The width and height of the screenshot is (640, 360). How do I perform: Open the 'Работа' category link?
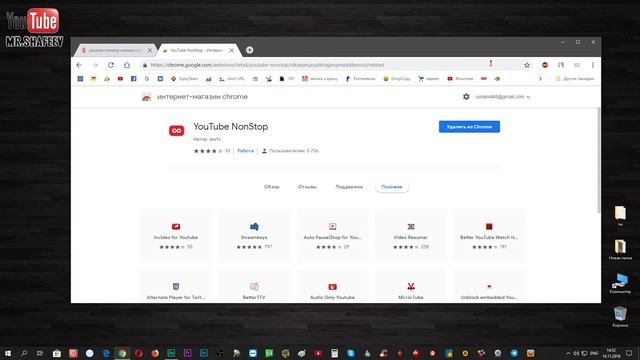[245, 151]
